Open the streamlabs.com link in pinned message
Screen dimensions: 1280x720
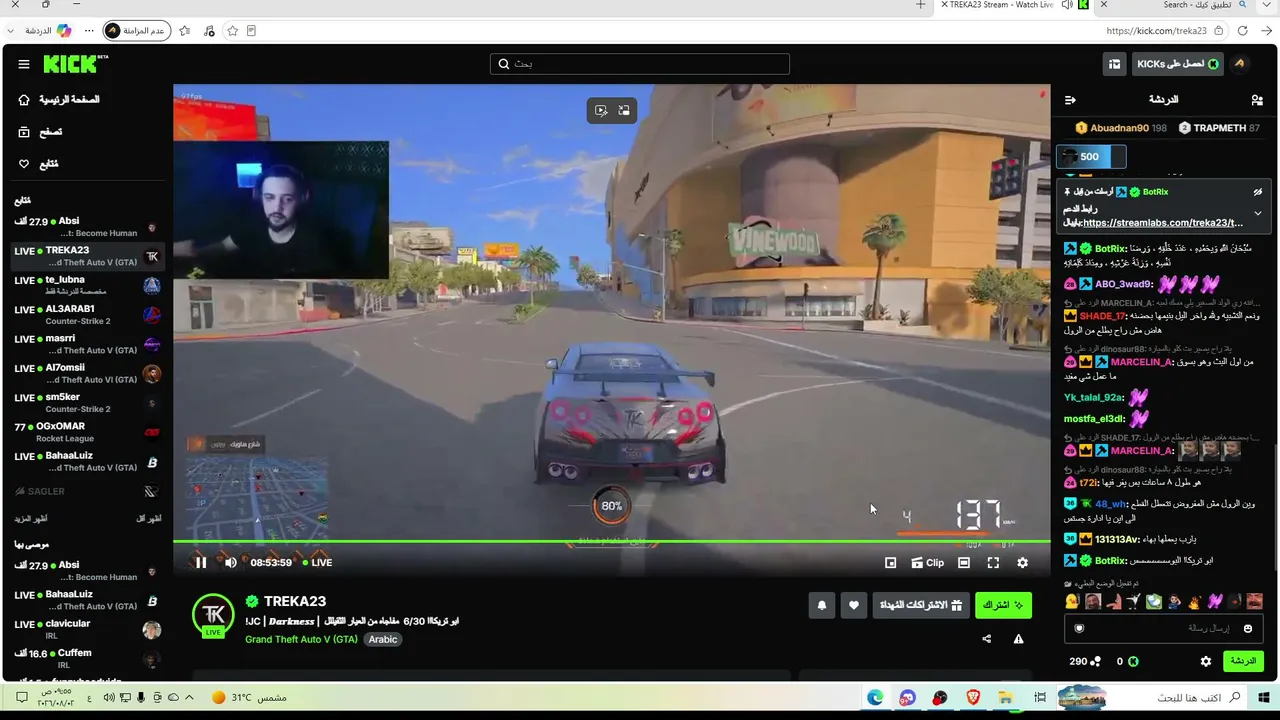1163,223
